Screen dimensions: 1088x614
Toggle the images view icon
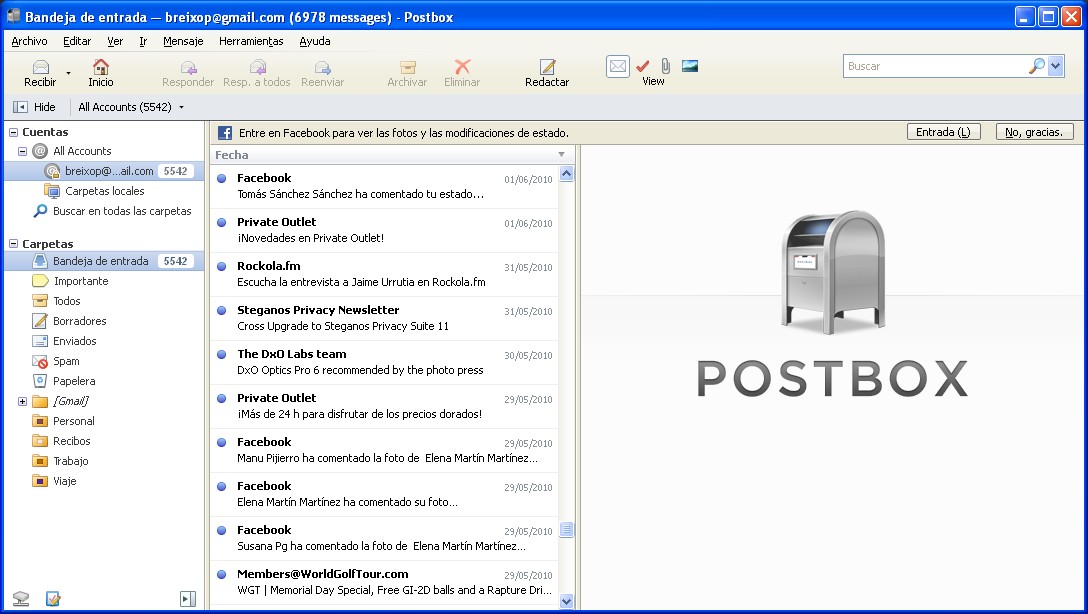[690, 66]
